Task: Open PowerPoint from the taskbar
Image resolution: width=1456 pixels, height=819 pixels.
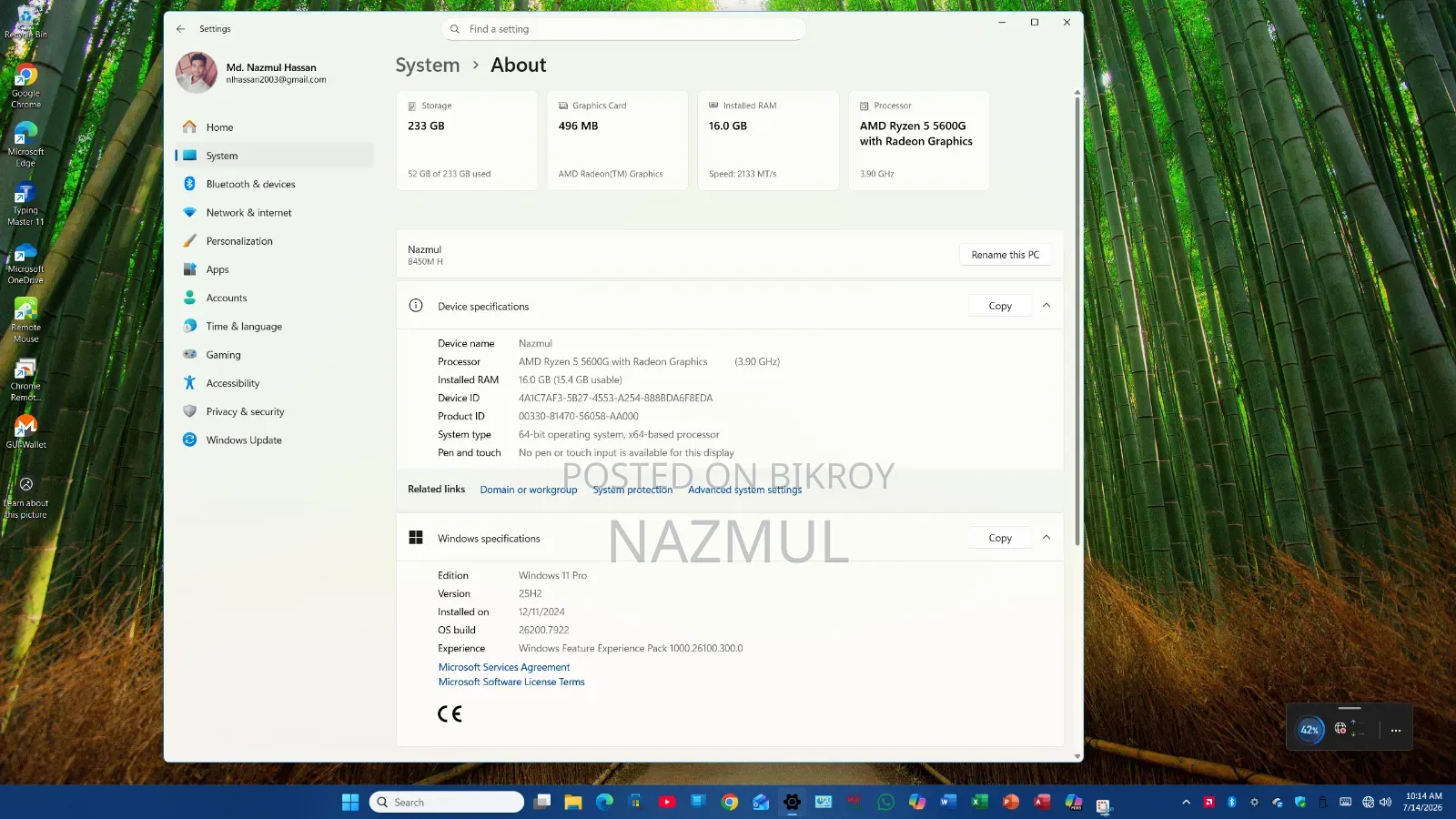Action: [1011, 802]
